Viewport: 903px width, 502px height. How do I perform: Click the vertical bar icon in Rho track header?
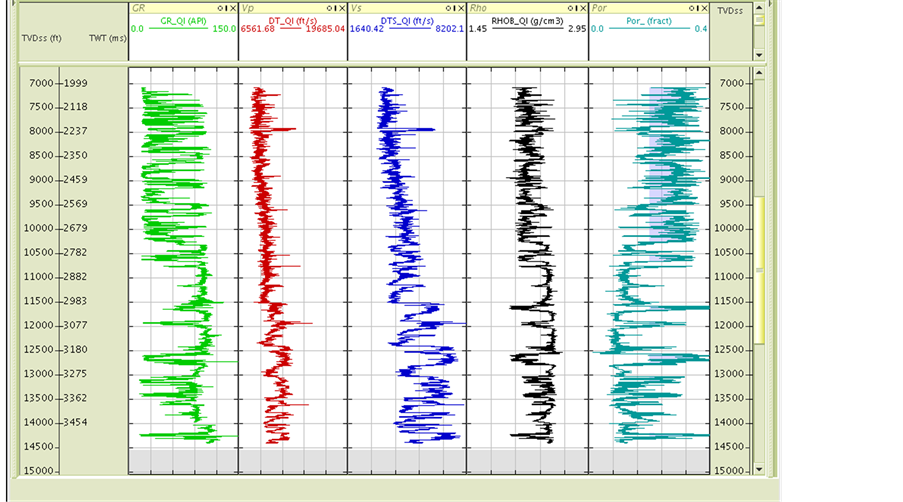pos(577,7)
